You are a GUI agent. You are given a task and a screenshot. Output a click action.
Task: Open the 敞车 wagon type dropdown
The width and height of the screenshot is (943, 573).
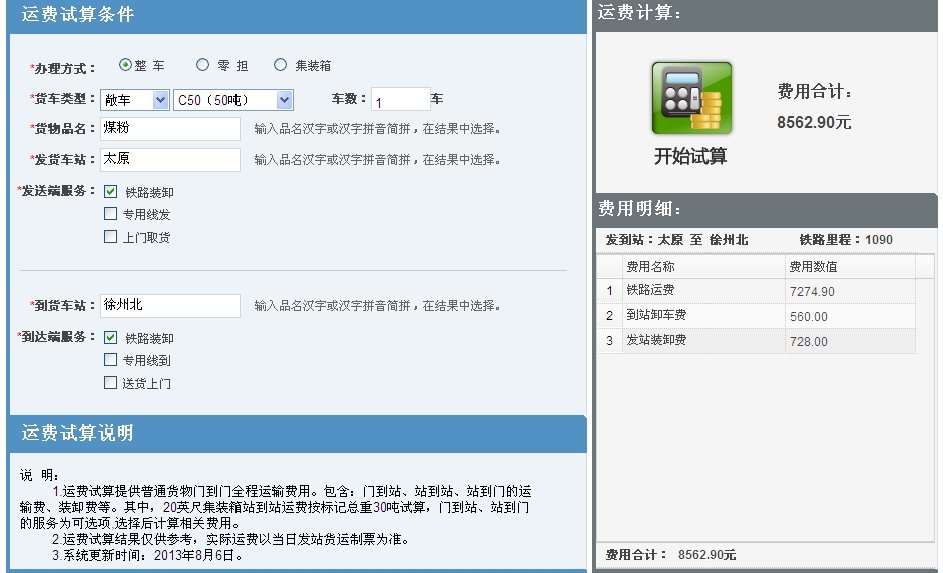[x=134, y=100]
